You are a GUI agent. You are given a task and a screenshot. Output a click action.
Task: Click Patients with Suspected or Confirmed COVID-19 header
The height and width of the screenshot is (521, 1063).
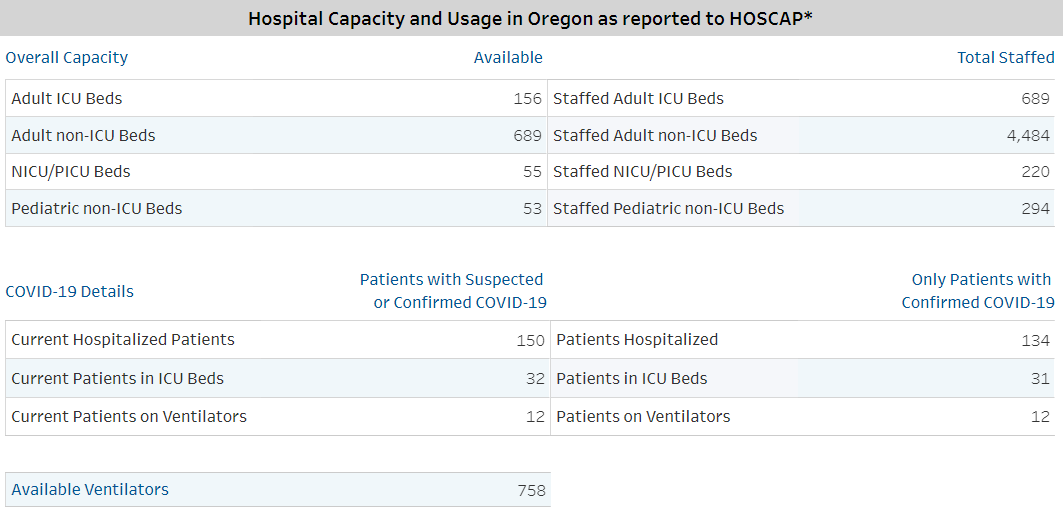click(454, 291)
